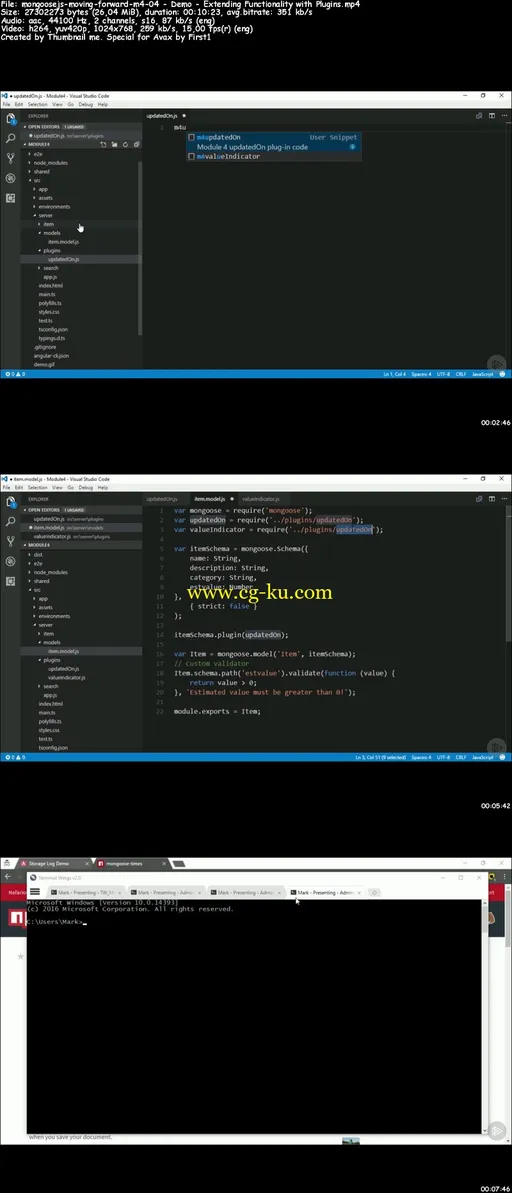Open angular-cli.json in explorer tree
The width and height of the screenshot is (512, 1193).
coord(52,355)
